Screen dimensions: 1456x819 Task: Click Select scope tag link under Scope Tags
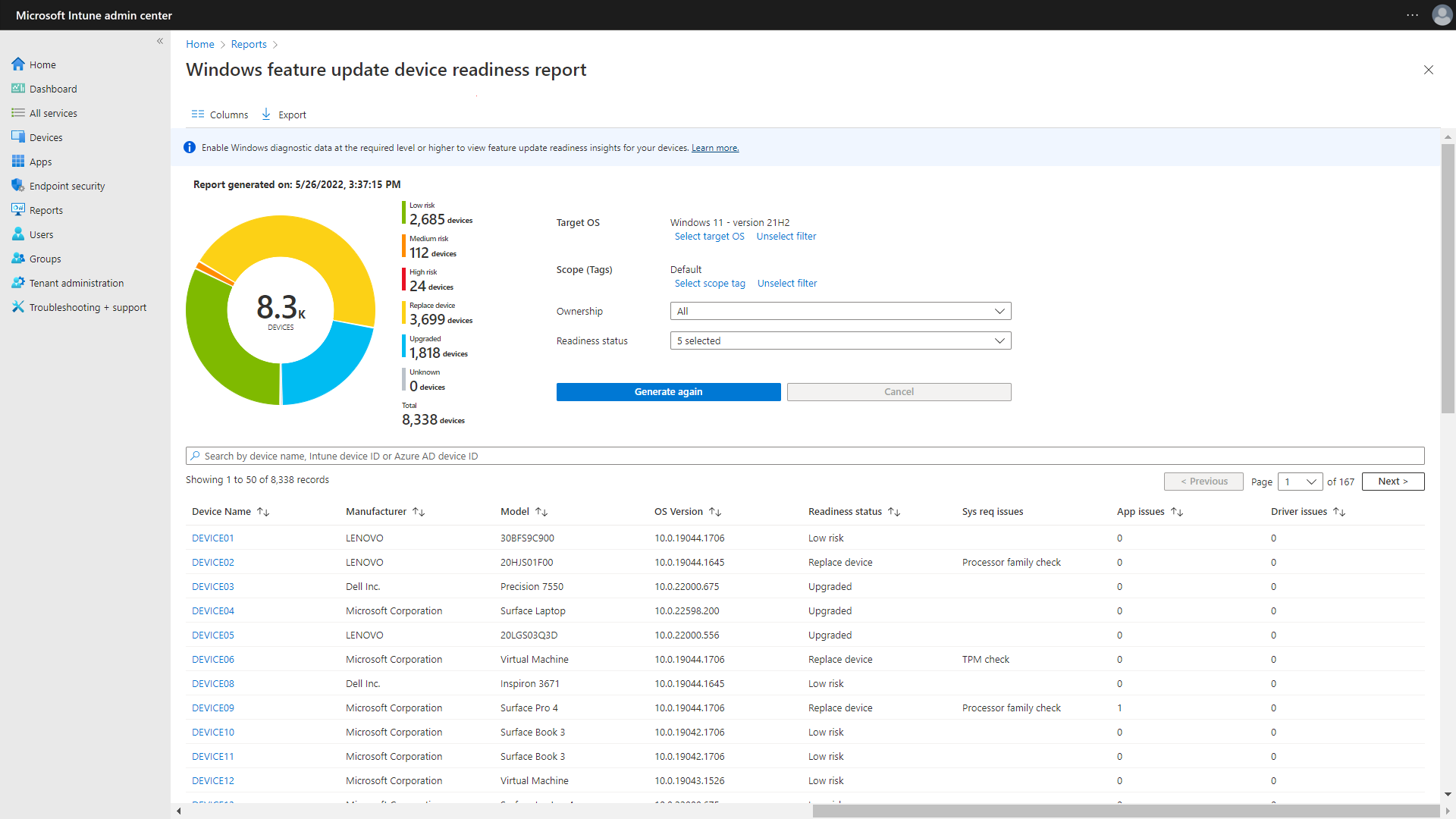click(709, 283)
